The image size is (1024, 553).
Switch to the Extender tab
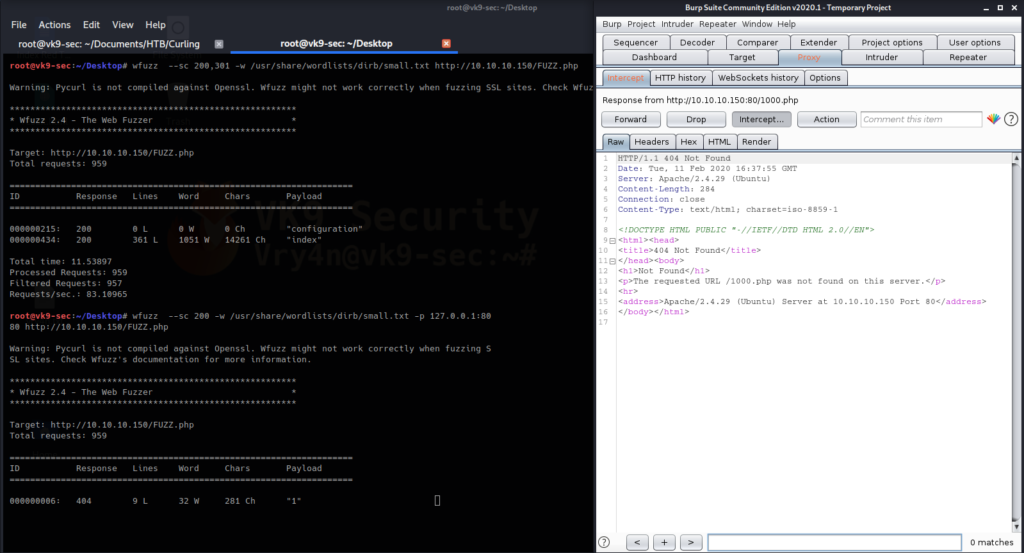818,42
